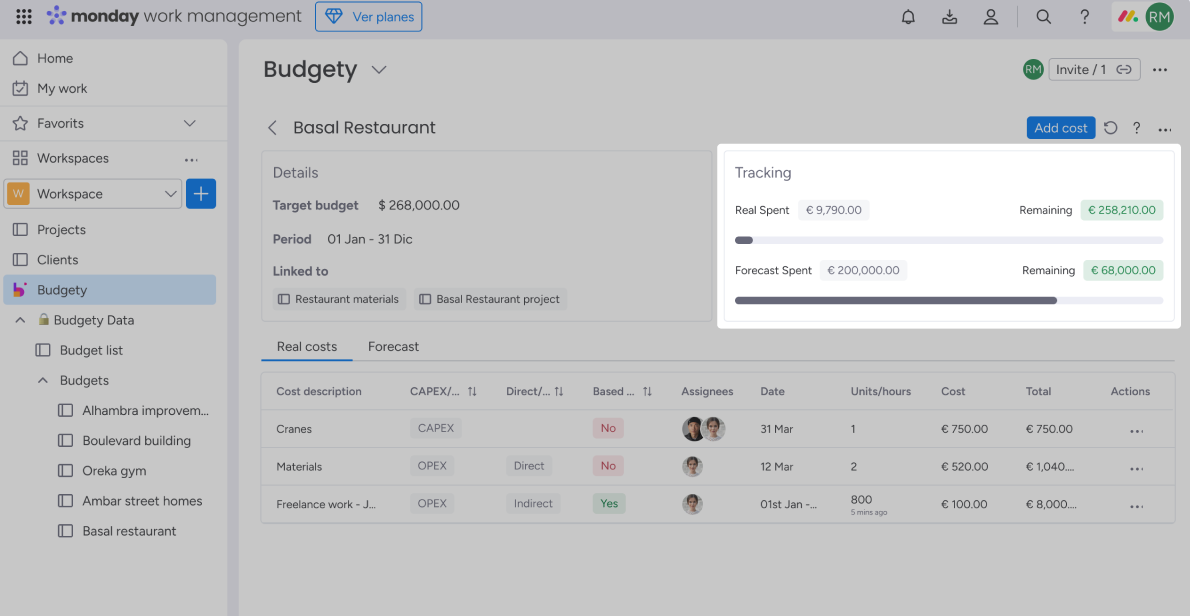This screenshot has height=616, width=1190.
Task: Invite team members via the person icon
Action: 991,16
